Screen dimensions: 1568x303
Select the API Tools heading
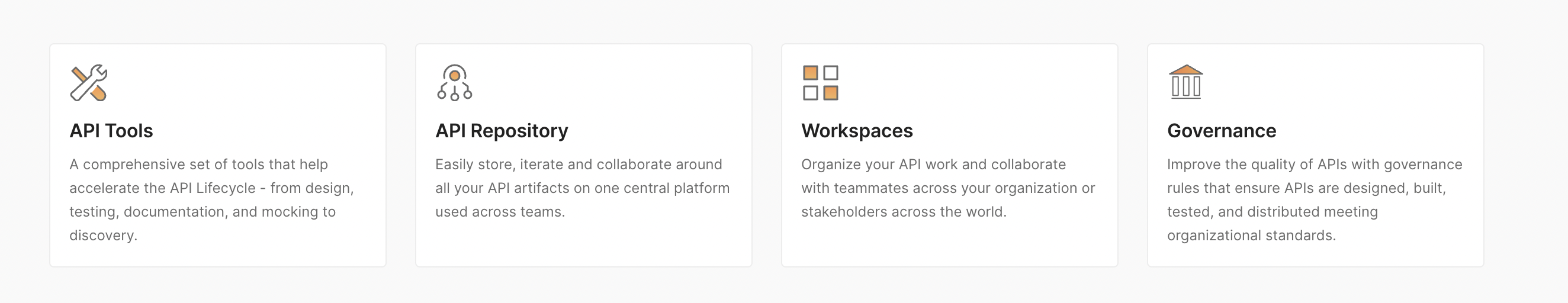111,131
